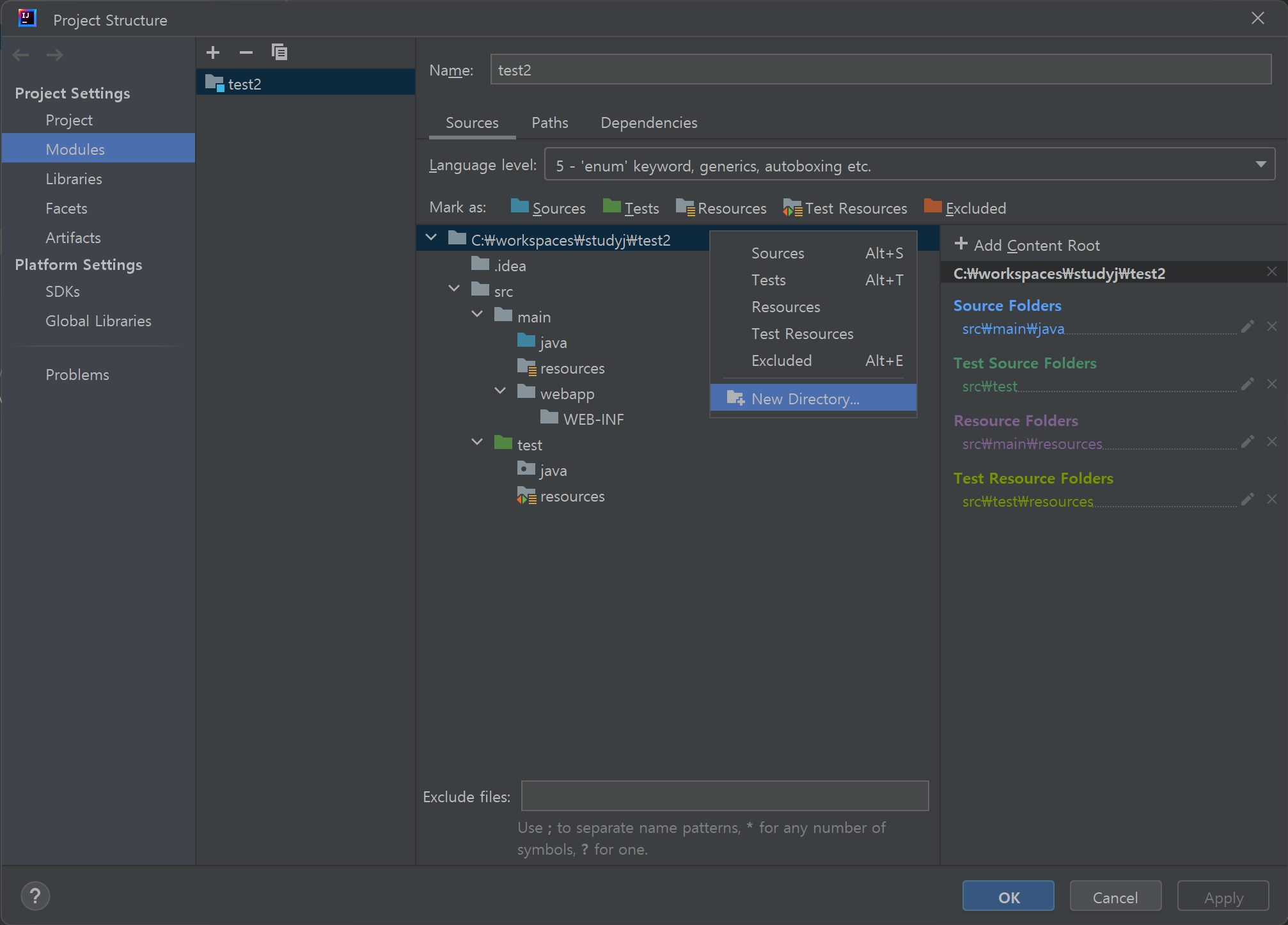Open help with question mark button

point(35,896)
